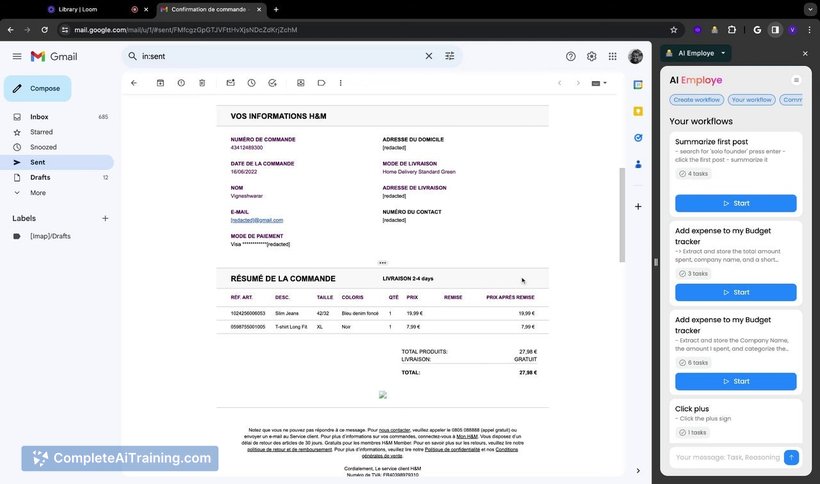This screenshot has width=820, height=484.
Task: Select Create workflow chip
Action: 697,100
